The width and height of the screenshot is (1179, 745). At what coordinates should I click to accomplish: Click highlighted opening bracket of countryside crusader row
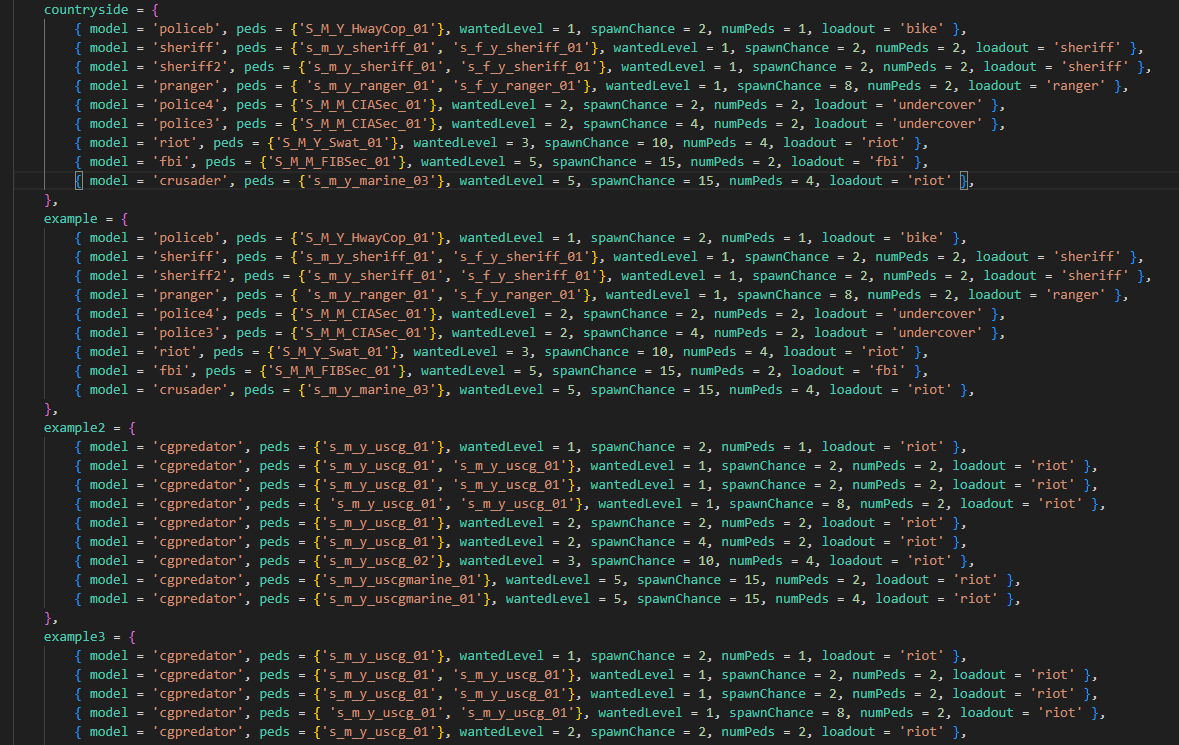[78, 180]
